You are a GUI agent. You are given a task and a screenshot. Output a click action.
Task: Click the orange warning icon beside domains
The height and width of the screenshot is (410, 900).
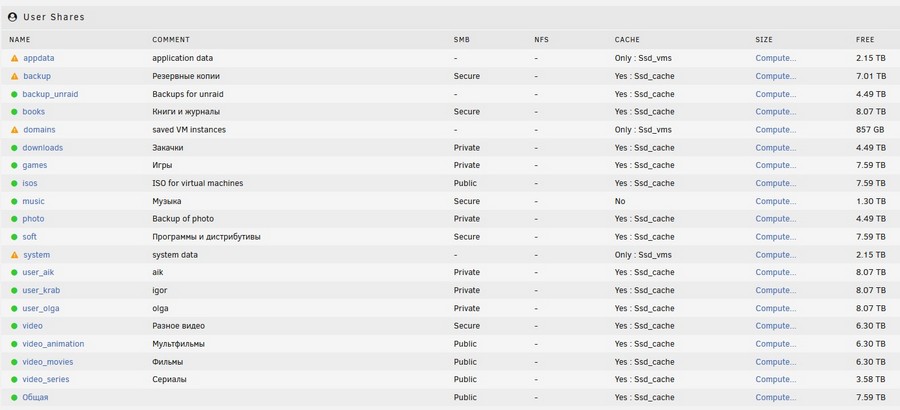[x=14, y=130]
